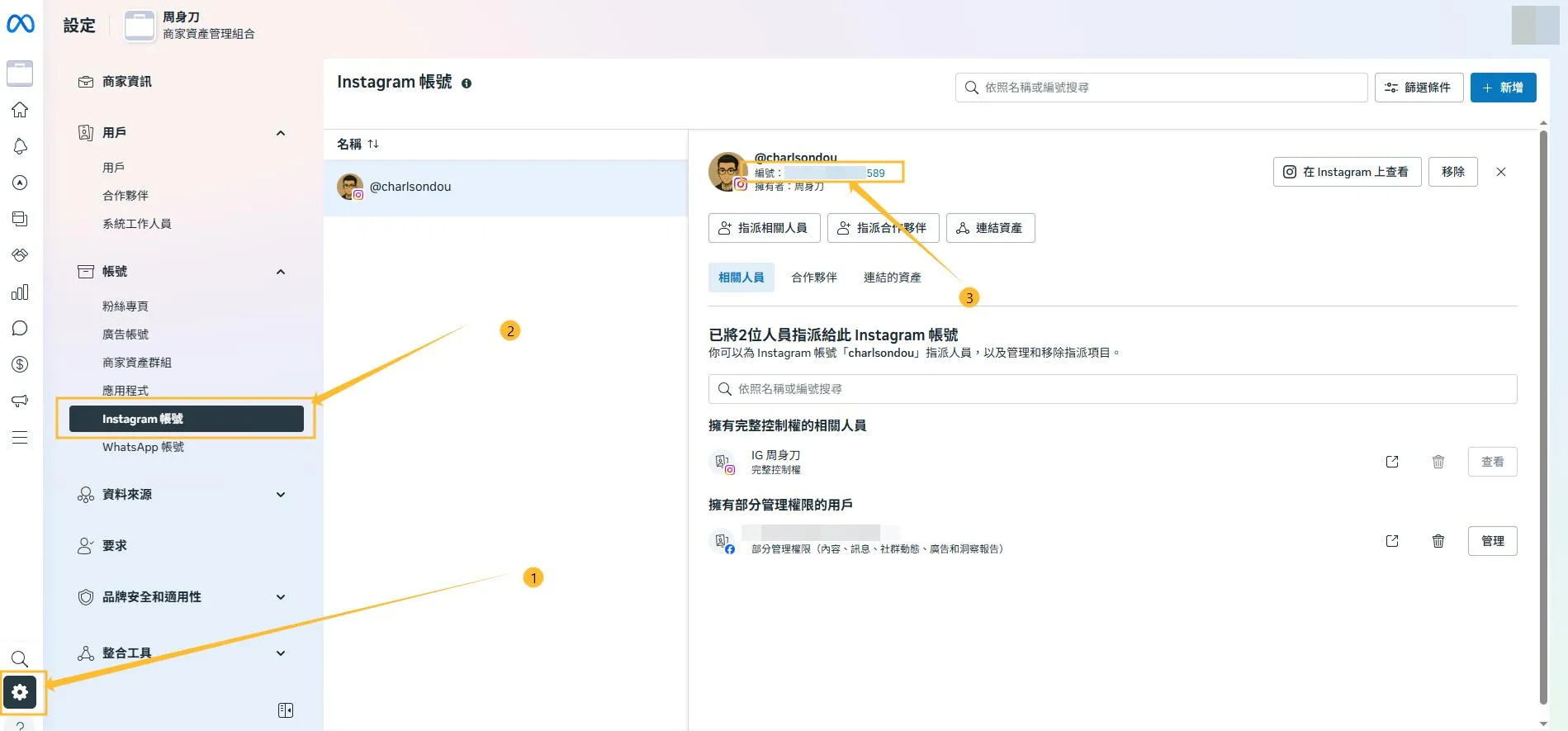Collapse the 用戶 section

tap(281, 133)
